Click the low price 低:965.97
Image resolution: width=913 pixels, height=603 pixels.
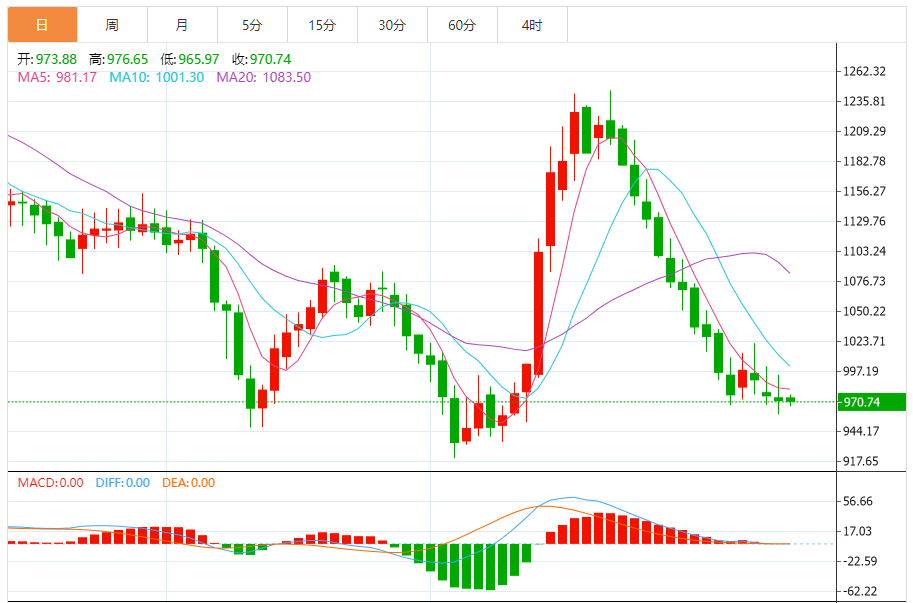coord(190,59)
